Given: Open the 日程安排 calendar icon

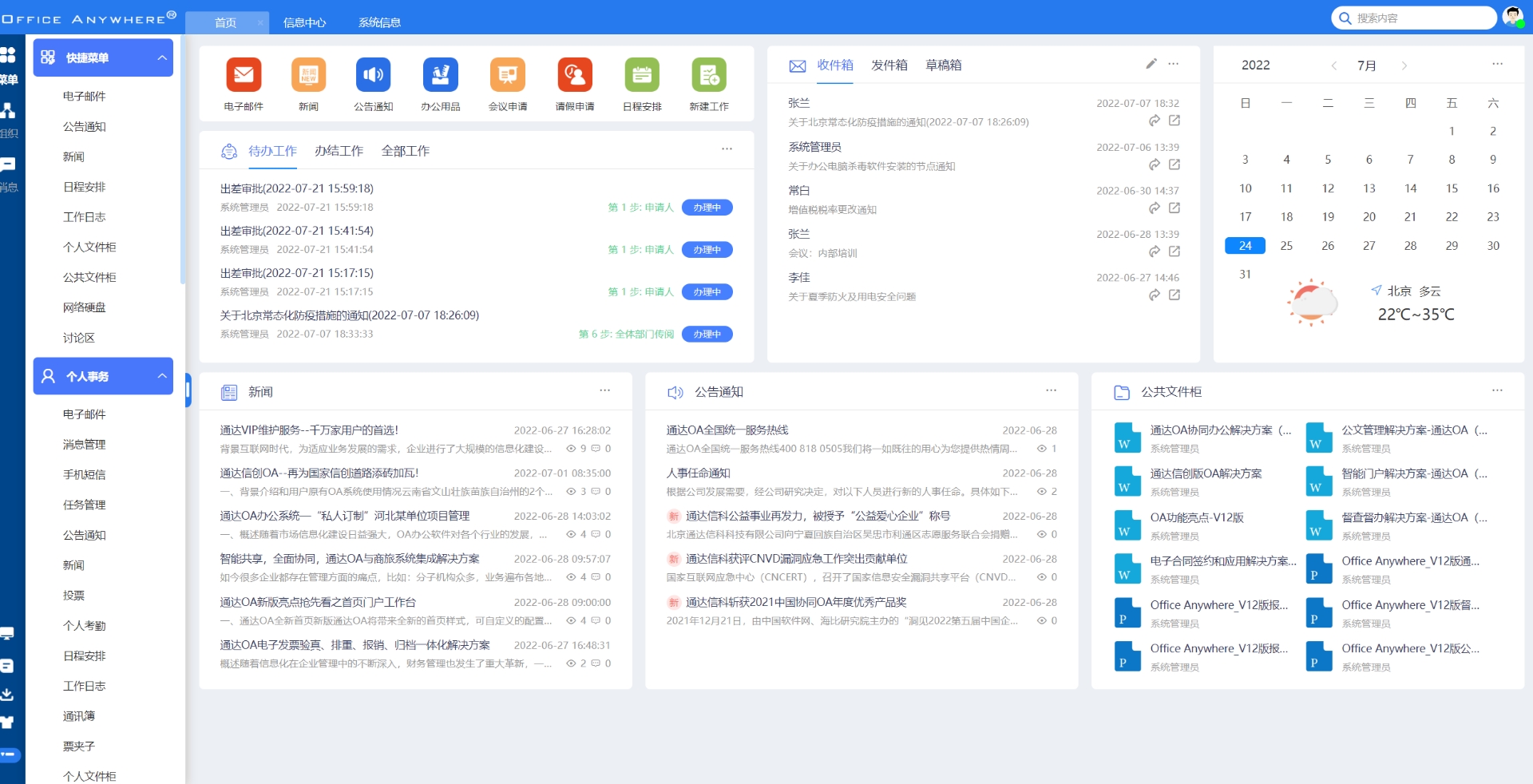Looking at the screenshot, I should point(642,75).
